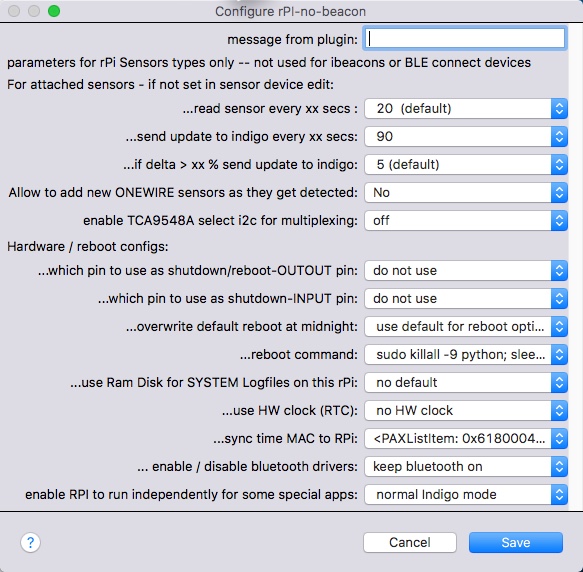Open the sync time MAC to RPi dropdown
583x572 pixels.
point(466,438)
